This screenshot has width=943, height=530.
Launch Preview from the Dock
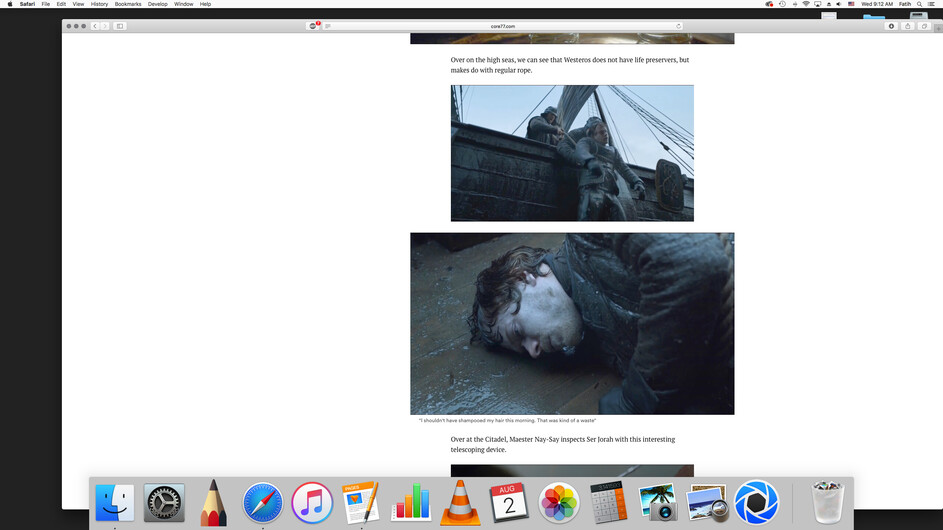(707, 502)
